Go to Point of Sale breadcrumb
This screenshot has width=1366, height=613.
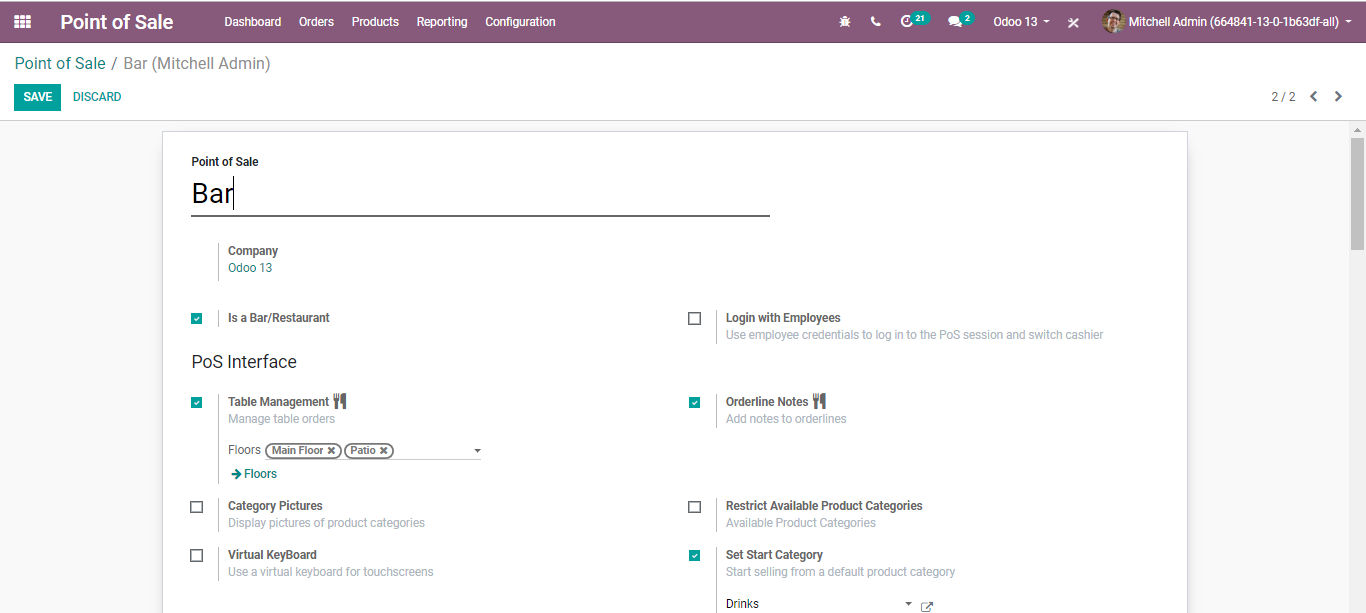pyautogui.click(x=60, y=63)
